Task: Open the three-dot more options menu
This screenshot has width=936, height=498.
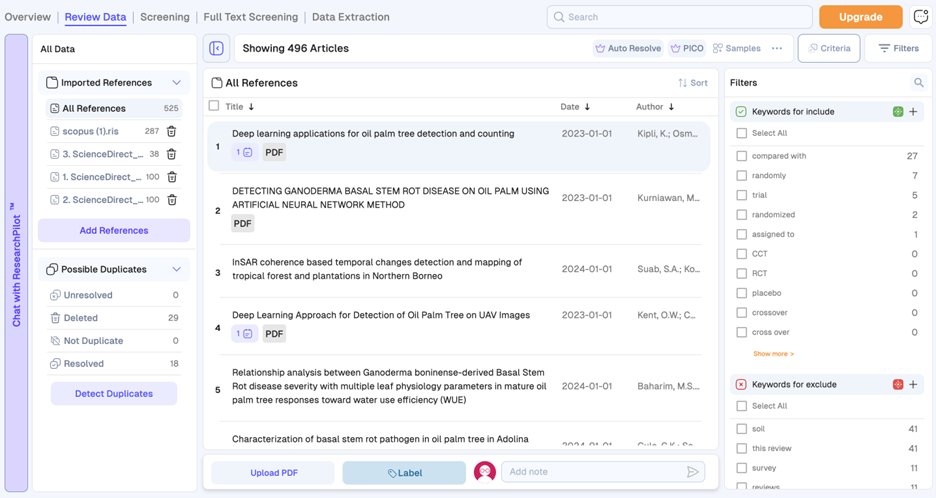Action: (x=777, y=48)
